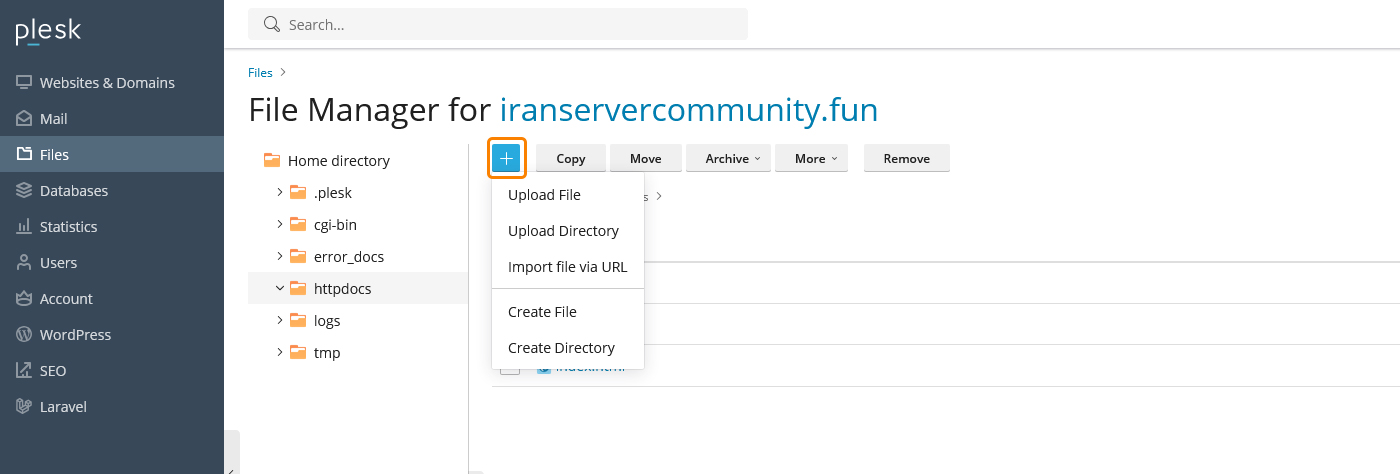Choose Import file via URL

pyautogui.click(x=567, y=267)
